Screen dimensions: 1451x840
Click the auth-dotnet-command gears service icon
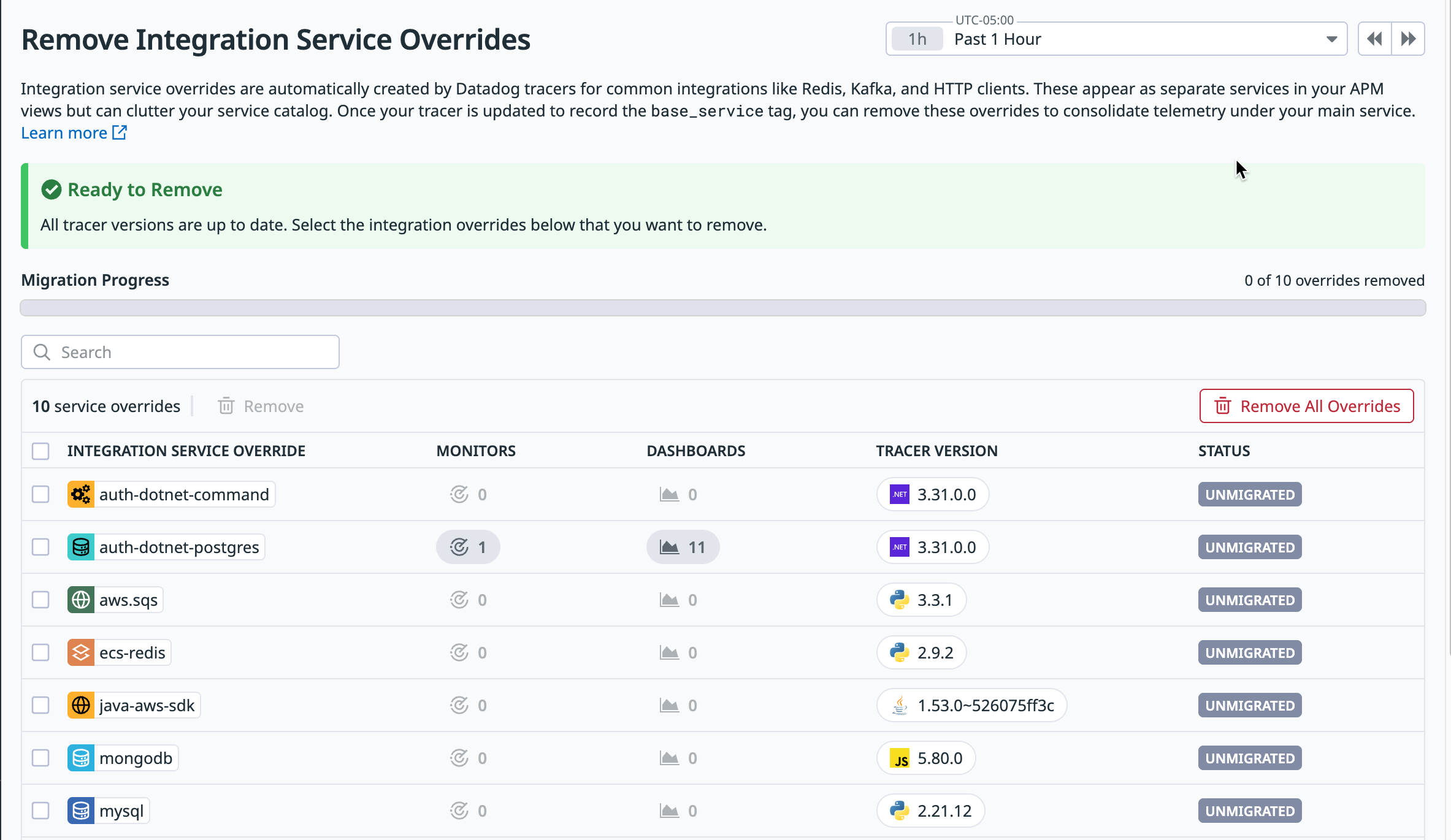click(x=80, y=494)
